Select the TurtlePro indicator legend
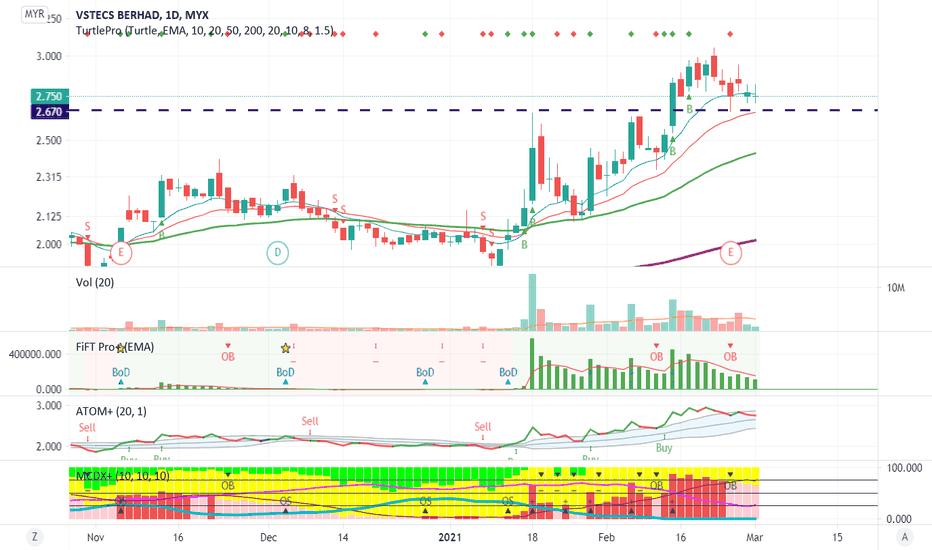932x550 pixels. pyautogui.click(x=204, y=30)
